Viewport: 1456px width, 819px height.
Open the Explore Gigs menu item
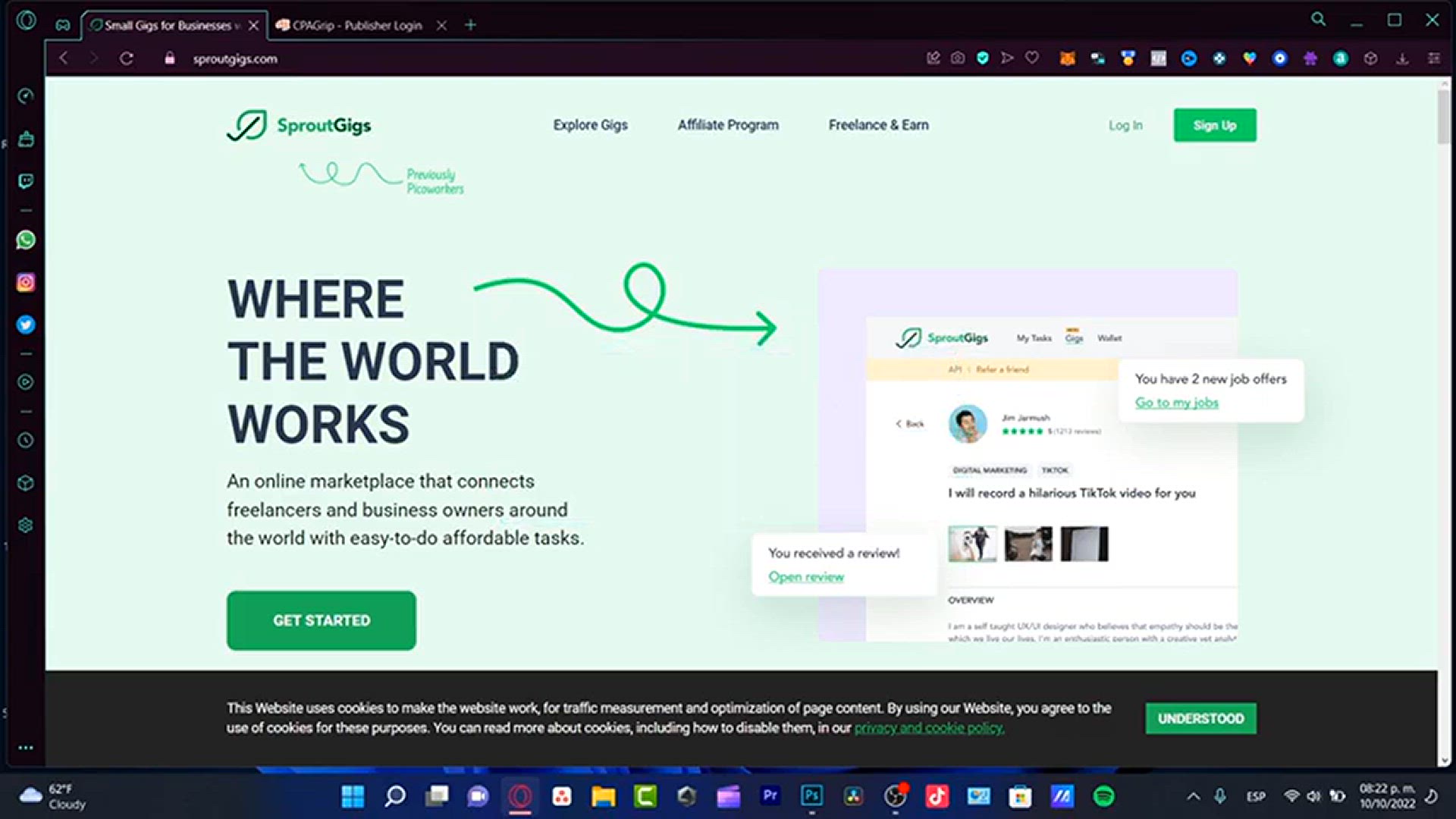coord(590,125)
